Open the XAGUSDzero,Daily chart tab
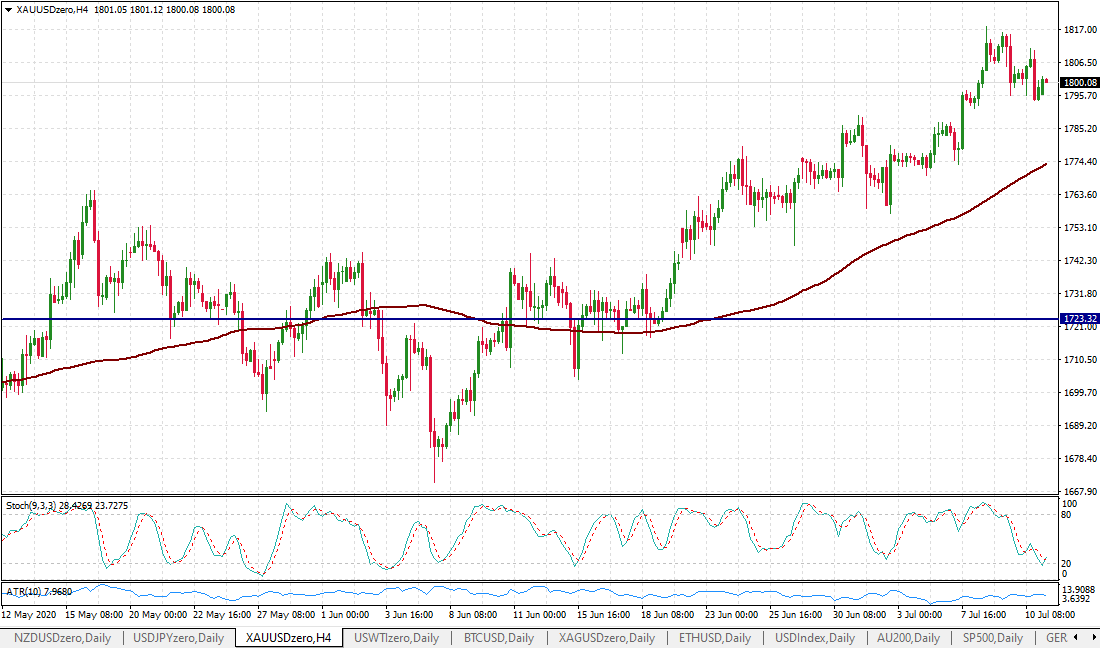The image size is (1100, 649). 604,638
